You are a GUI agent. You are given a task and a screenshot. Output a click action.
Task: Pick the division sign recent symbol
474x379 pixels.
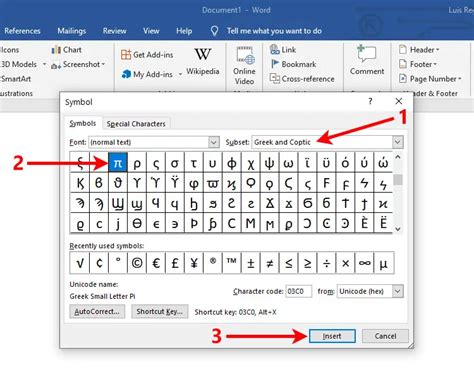click(x=326, y=263)
